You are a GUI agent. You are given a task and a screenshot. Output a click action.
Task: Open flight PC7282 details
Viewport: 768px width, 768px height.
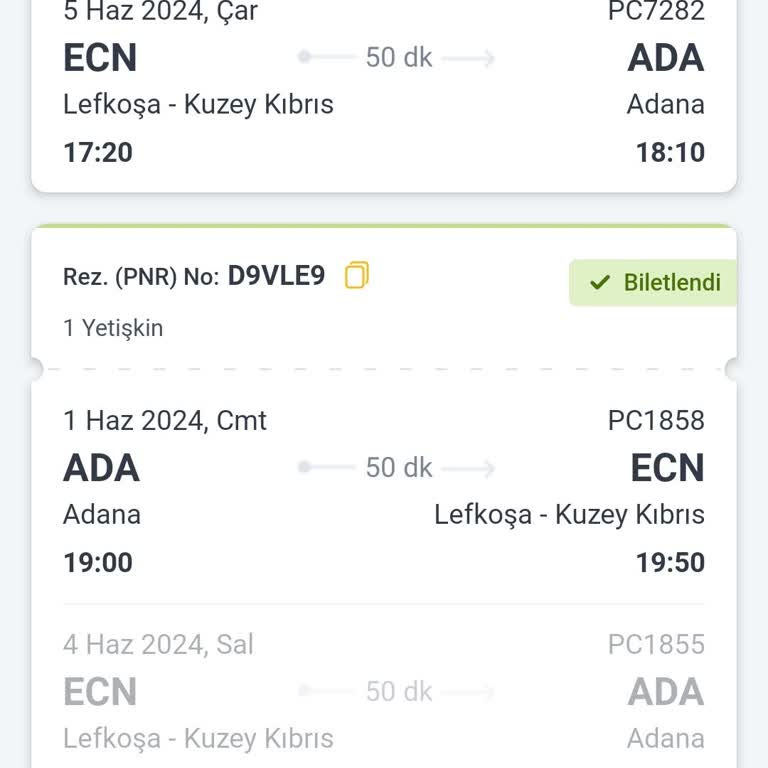(656, 12)
